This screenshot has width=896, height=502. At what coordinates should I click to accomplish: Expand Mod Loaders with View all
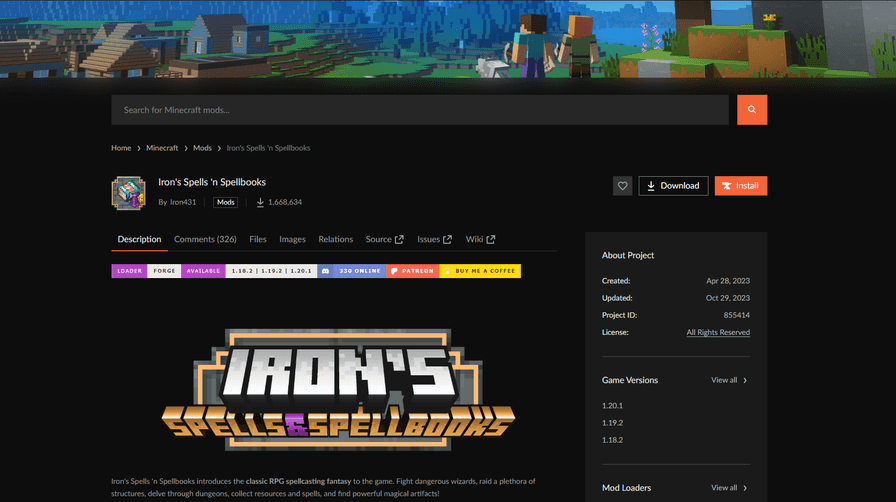[x=729, y=488]
